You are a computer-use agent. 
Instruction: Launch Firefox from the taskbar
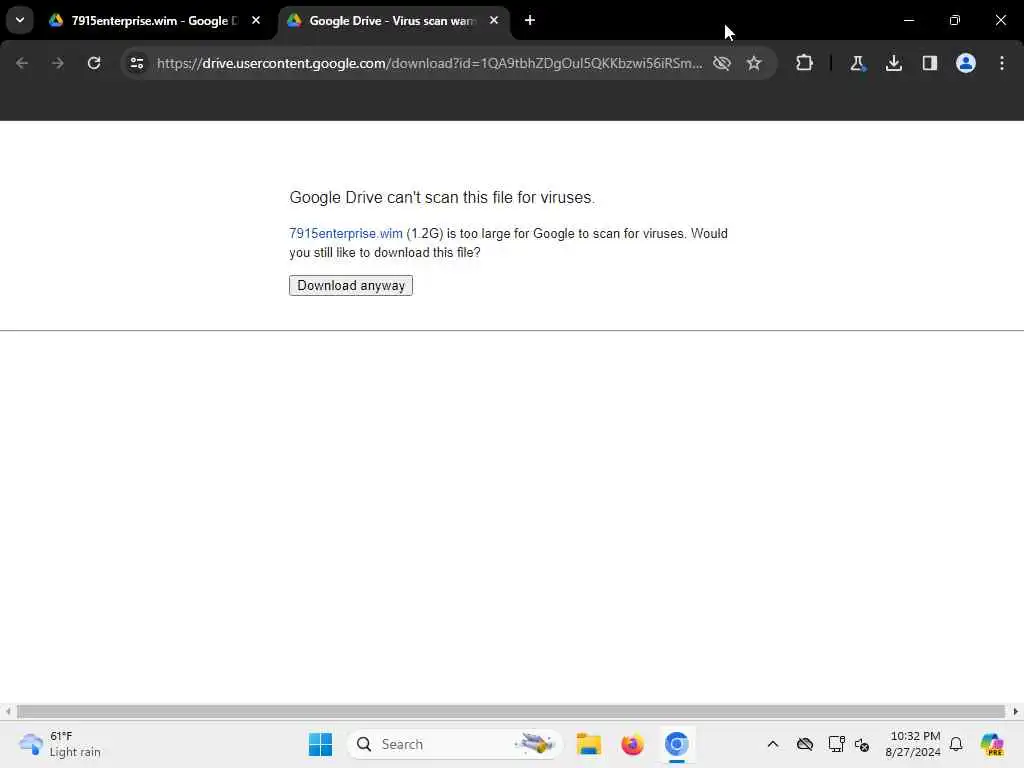point(632,744)
